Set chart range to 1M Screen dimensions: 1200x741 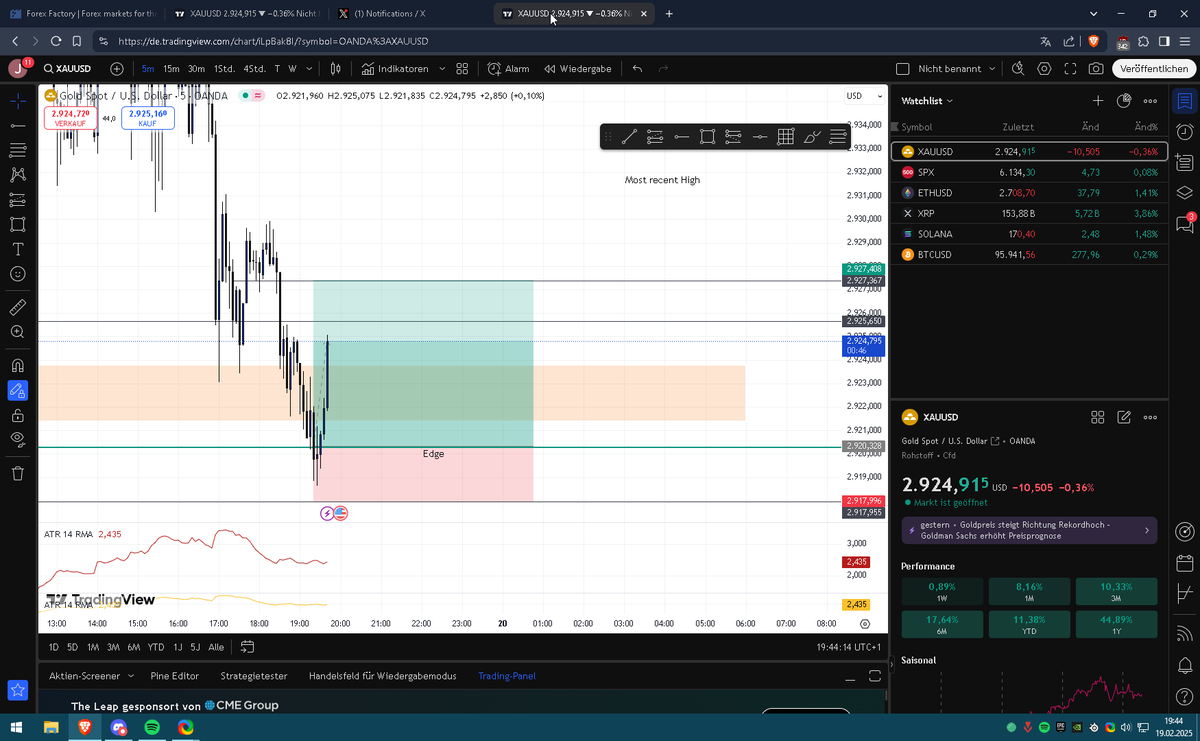click(93, 647)
